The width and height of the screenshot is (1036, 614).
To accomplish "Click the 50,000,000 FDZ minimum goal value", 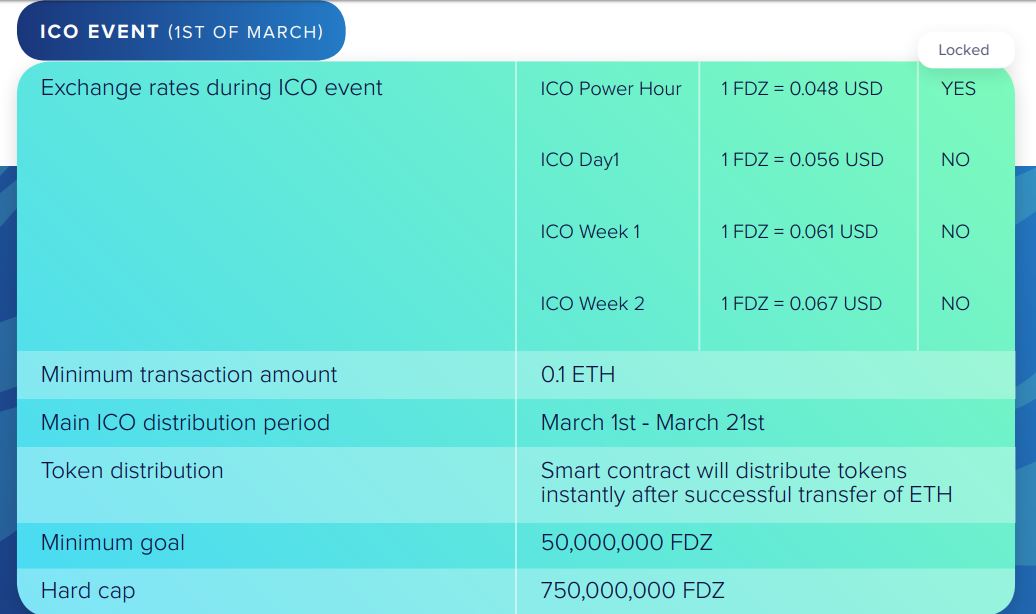I will tap(626, 543).
